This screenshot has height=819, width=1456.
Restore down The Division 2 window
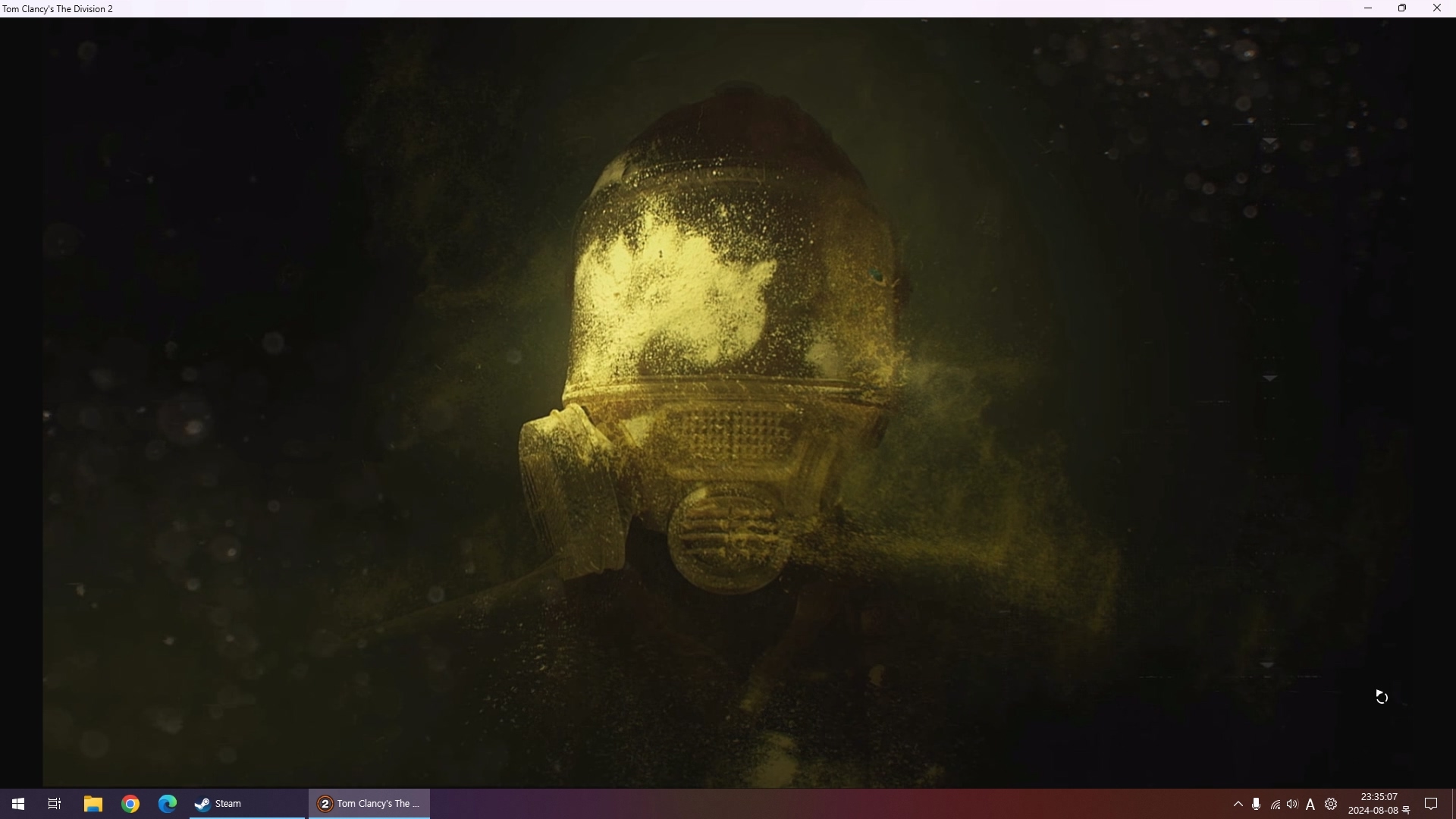click(x=1402, y=8)
